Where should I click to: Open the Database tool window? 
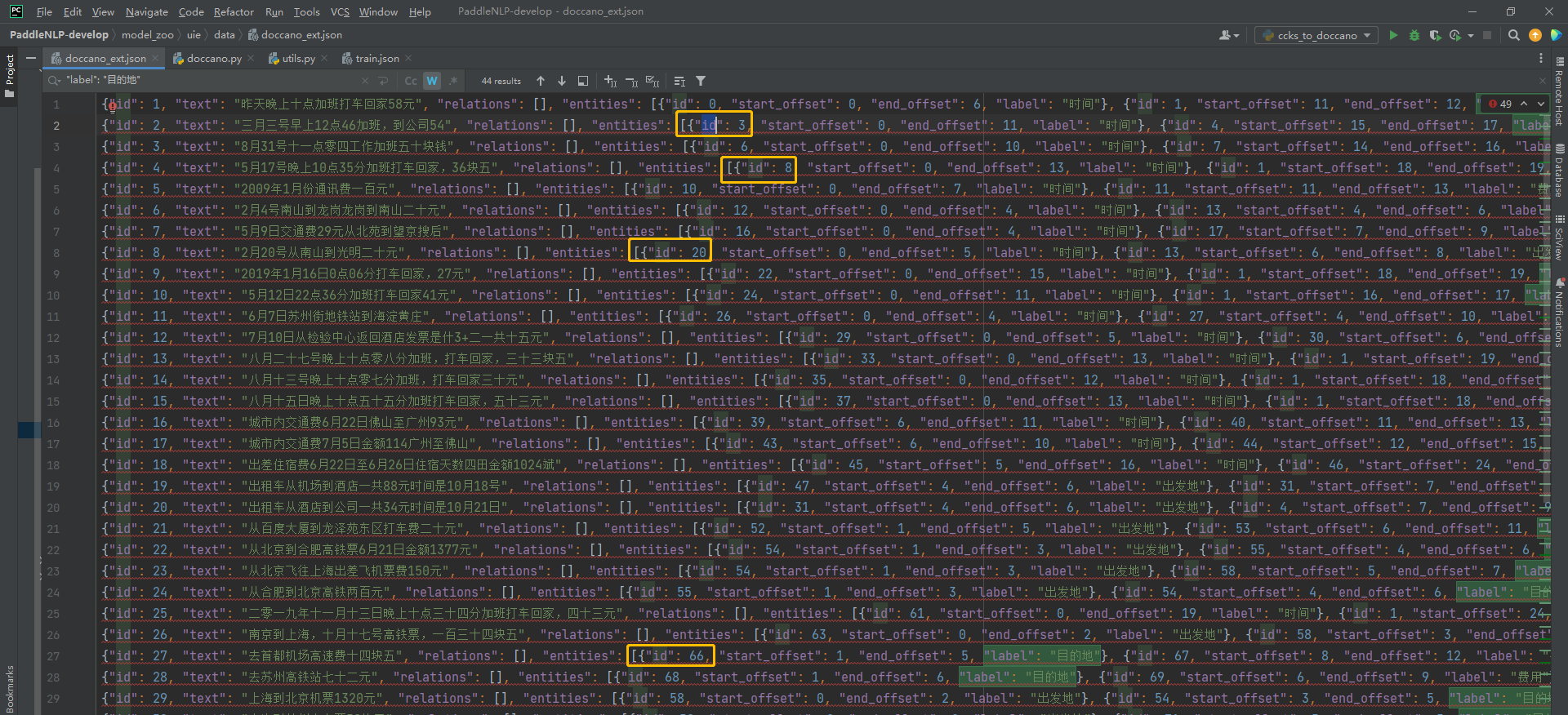[x=1559, y=171]
